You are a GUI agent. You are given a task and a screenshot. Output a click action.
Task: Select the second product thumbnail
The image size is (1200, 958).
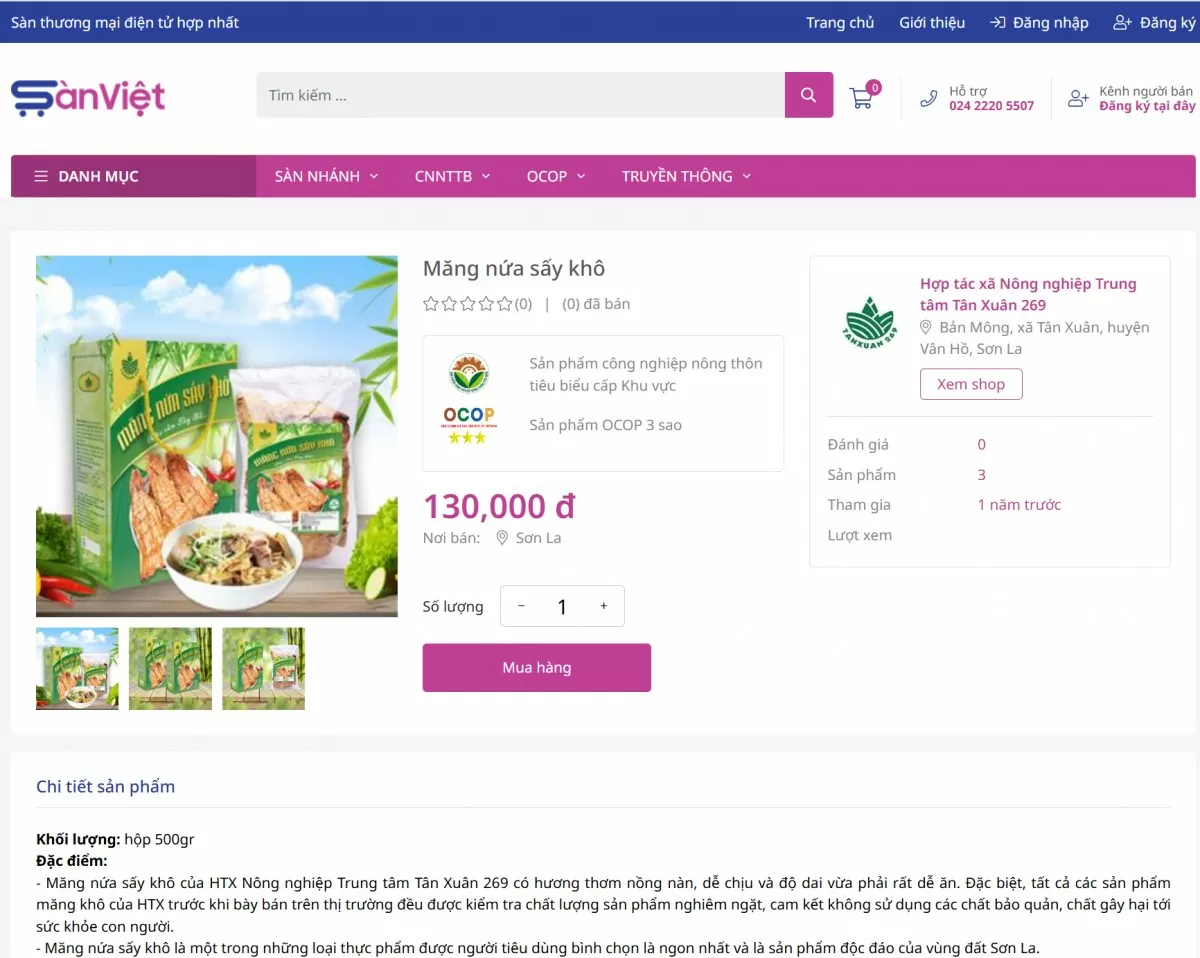[170, 669]
